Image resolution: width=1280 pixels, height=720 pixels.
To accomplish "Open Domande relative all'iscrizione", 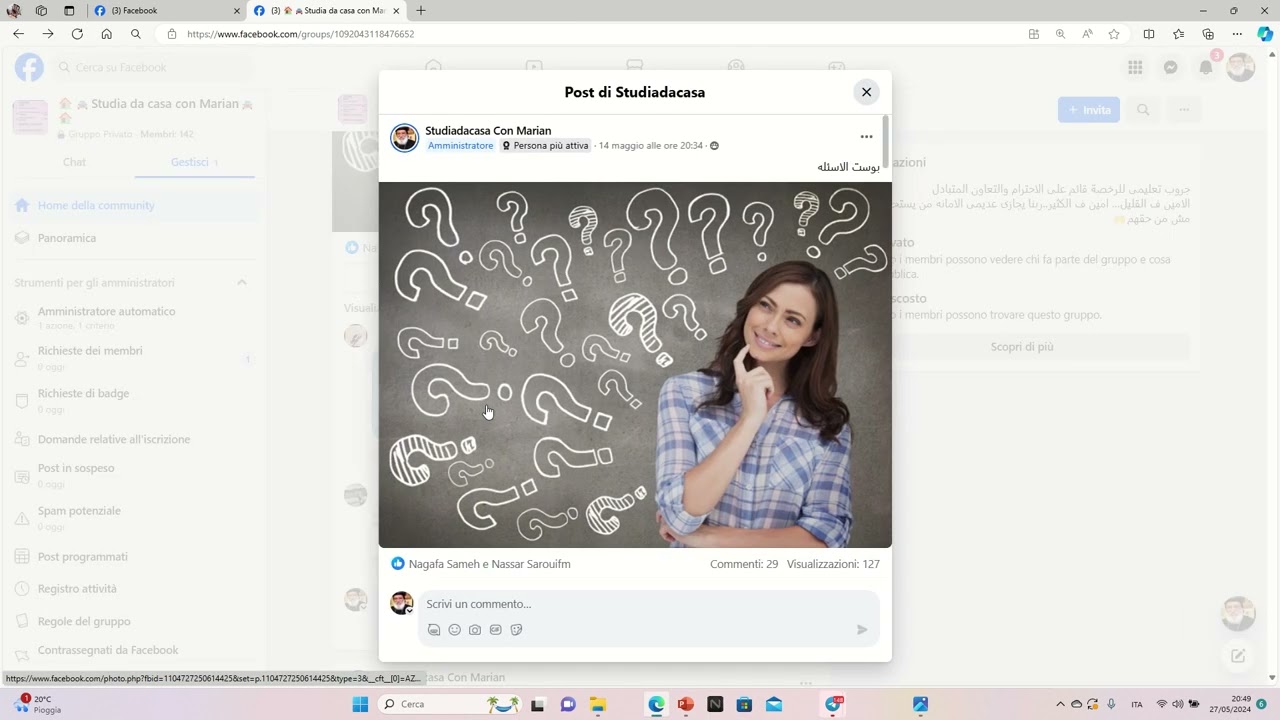I will point(133,439).
